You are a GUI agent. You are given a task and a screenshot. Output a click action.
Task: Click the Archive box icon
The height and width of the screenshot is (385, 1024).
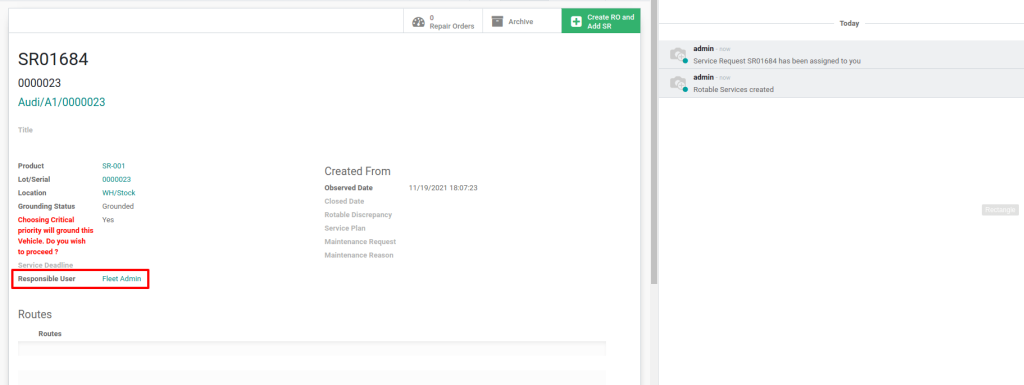[498, 22]
